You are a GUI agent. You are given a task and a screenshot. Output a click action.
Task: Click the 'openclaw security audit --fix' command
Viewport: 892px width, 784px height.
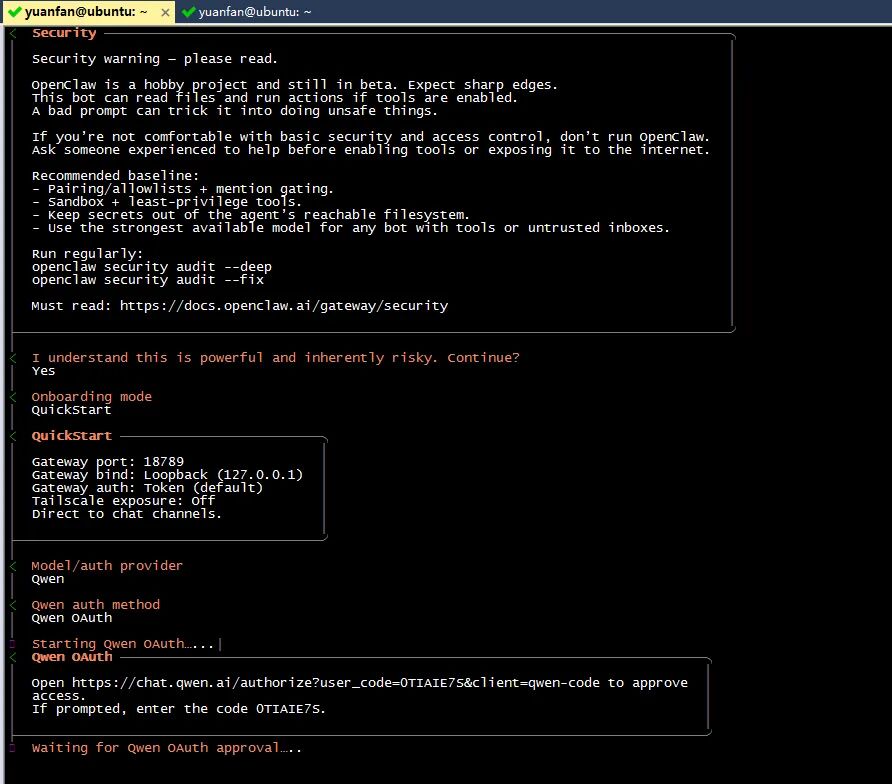click(147, 280)
